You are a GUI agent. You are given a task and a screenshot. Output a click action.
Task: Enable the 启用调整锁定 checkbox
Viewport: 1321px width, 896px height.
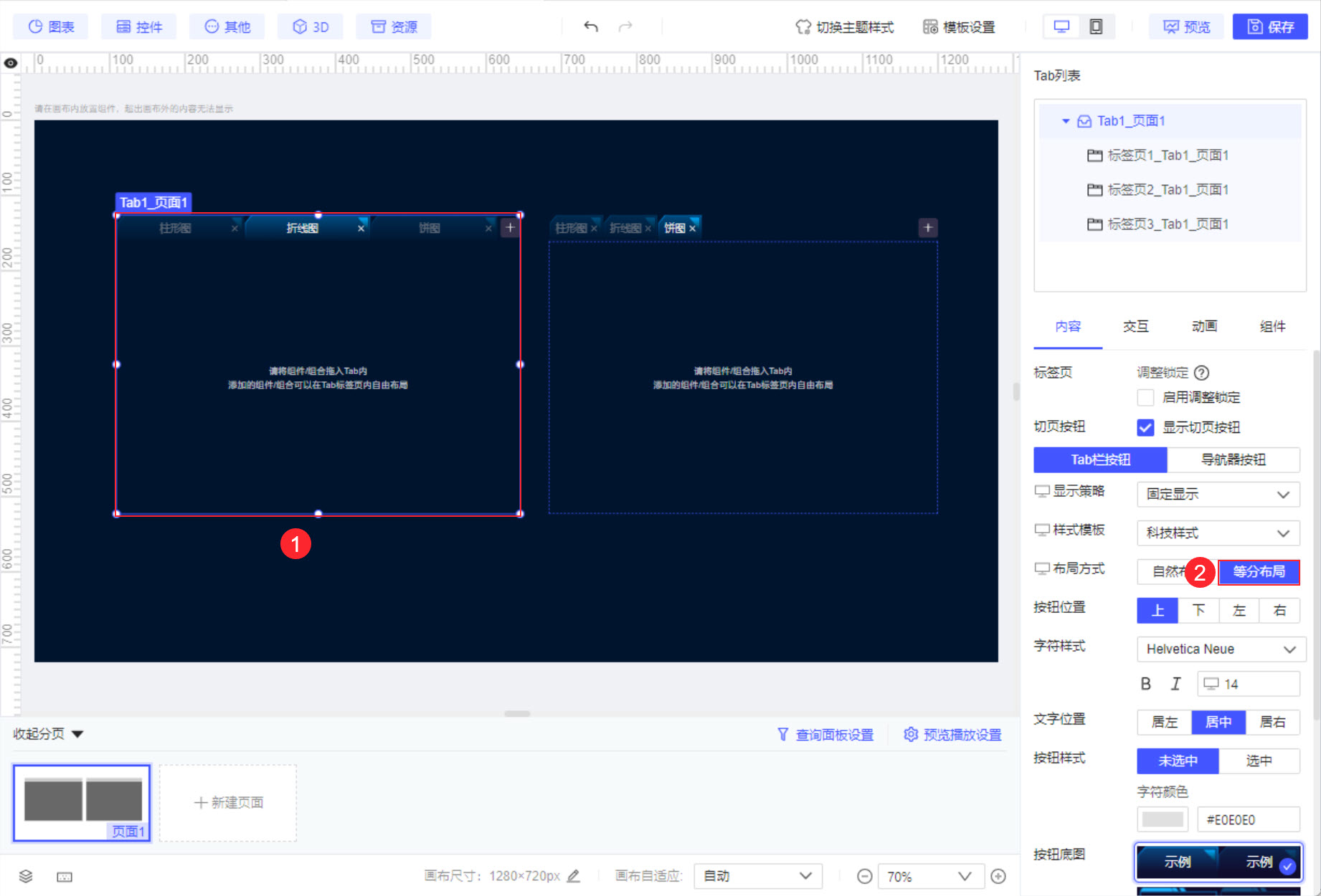click(1145, 397)
